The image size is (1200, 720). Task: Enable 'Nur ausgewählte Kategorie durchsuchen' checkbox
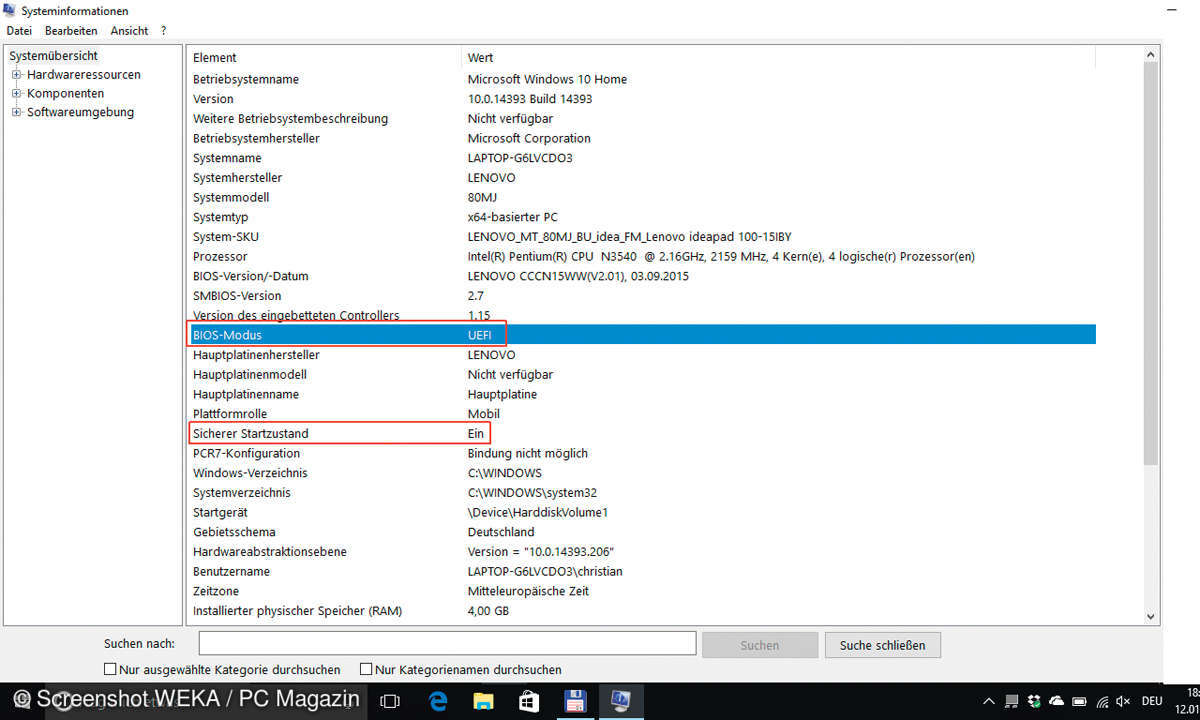coord(110,669)
